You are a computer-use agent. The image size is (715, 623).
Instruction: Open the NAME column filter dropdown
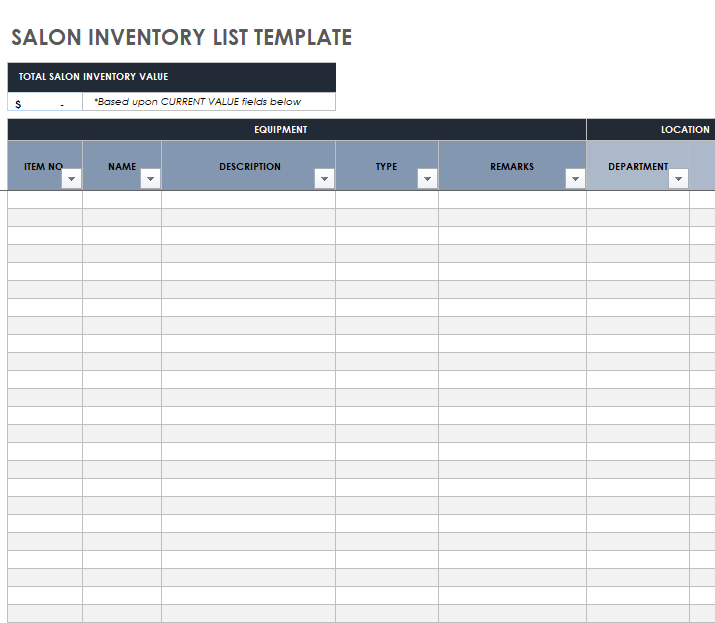[x=150, y=179]
